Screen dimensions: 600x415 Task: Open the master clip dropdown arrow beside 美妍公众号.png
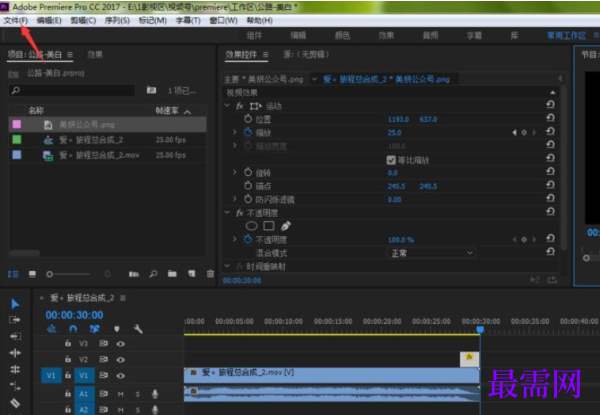[x=314, y=79]
